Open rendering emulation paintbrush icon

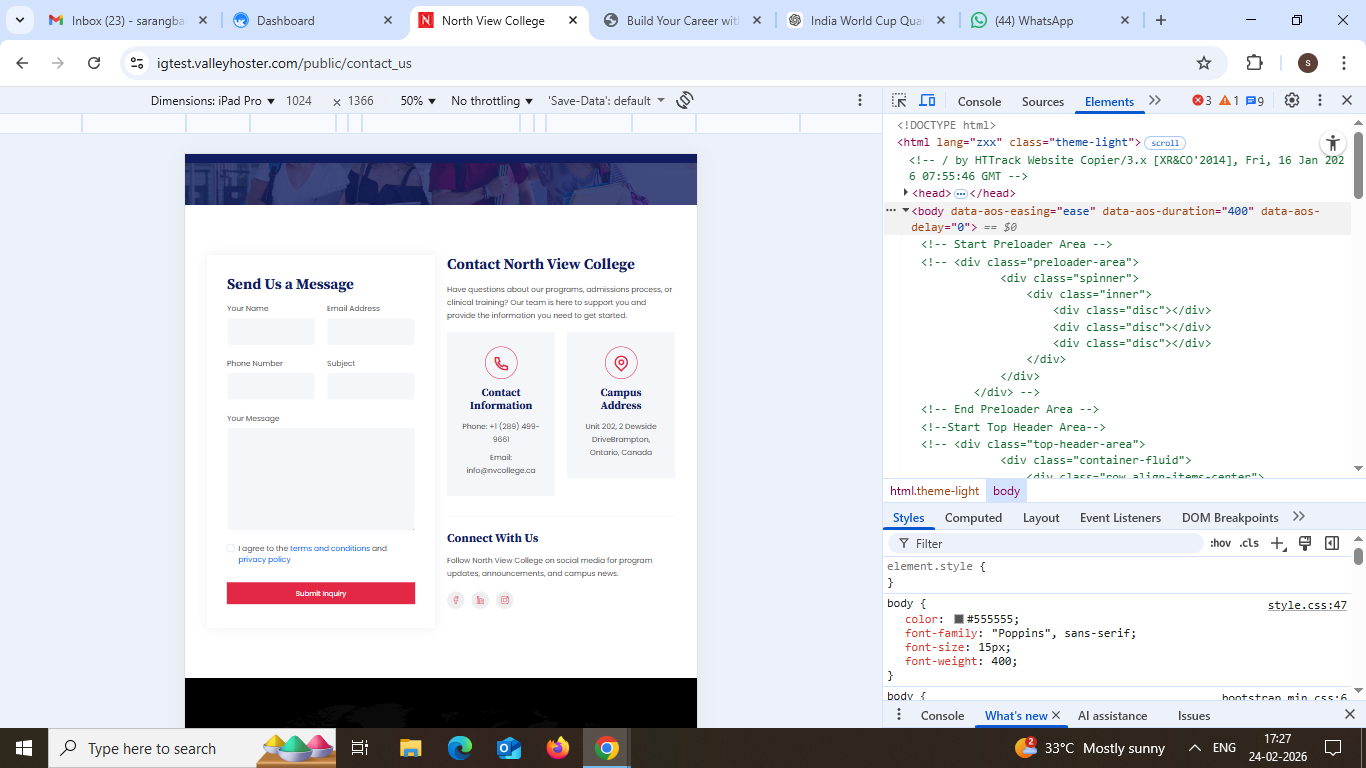coord(1305,543)
